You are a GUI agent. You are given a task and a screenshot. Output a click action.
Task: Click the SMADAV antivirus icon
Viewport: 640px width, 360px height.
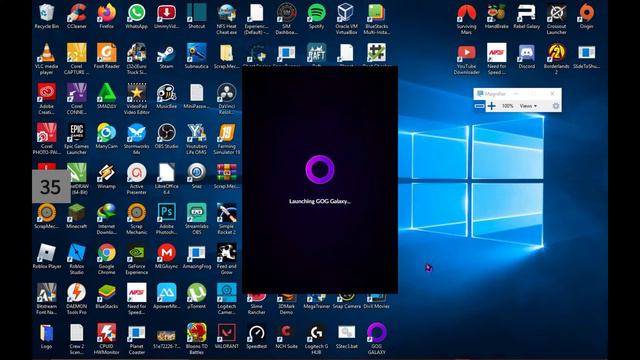tap(107, 96)
